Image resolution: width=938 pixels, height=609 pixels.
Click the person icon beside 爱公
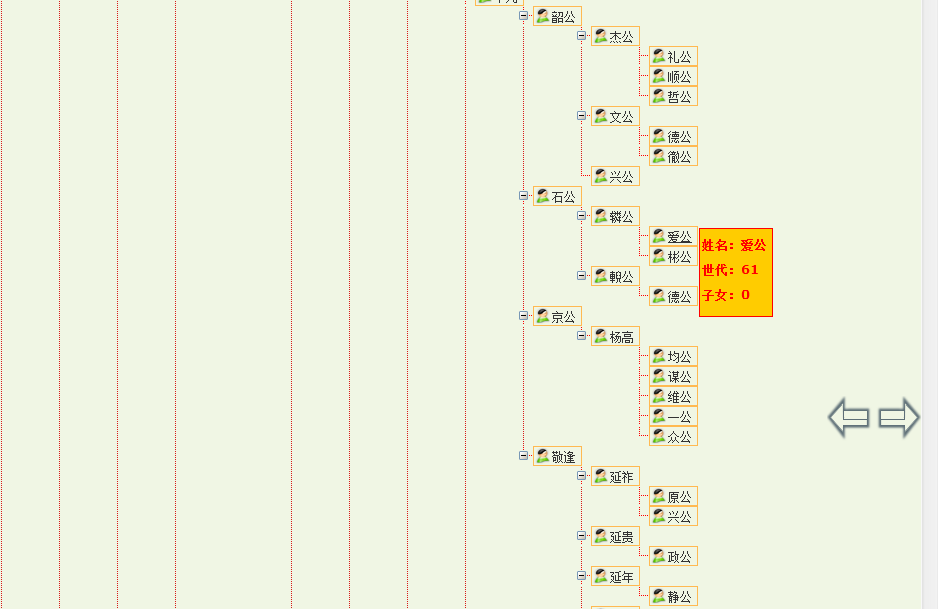point(658,236)
